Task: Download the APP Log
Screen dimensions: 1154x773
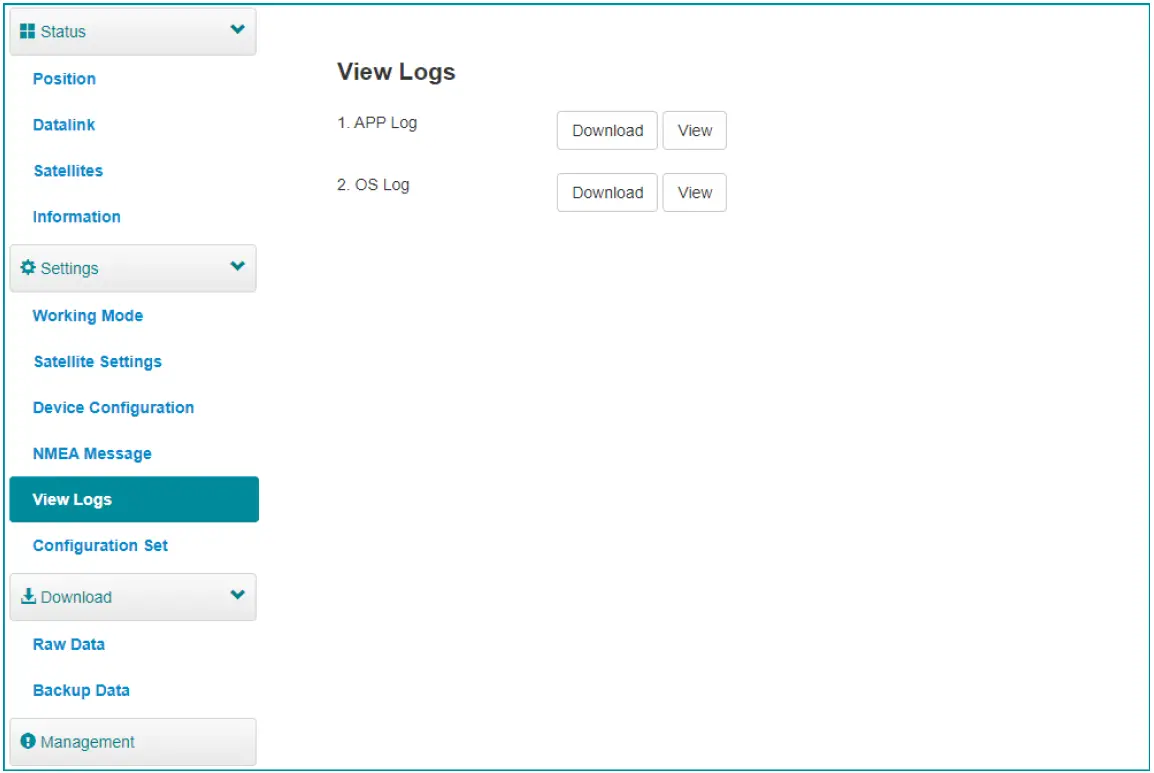Action: click(607, 130)
